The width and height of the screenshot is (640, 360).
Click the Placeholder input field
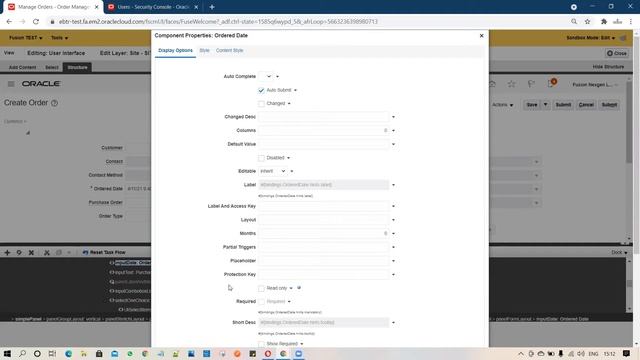tap(324, 261)
